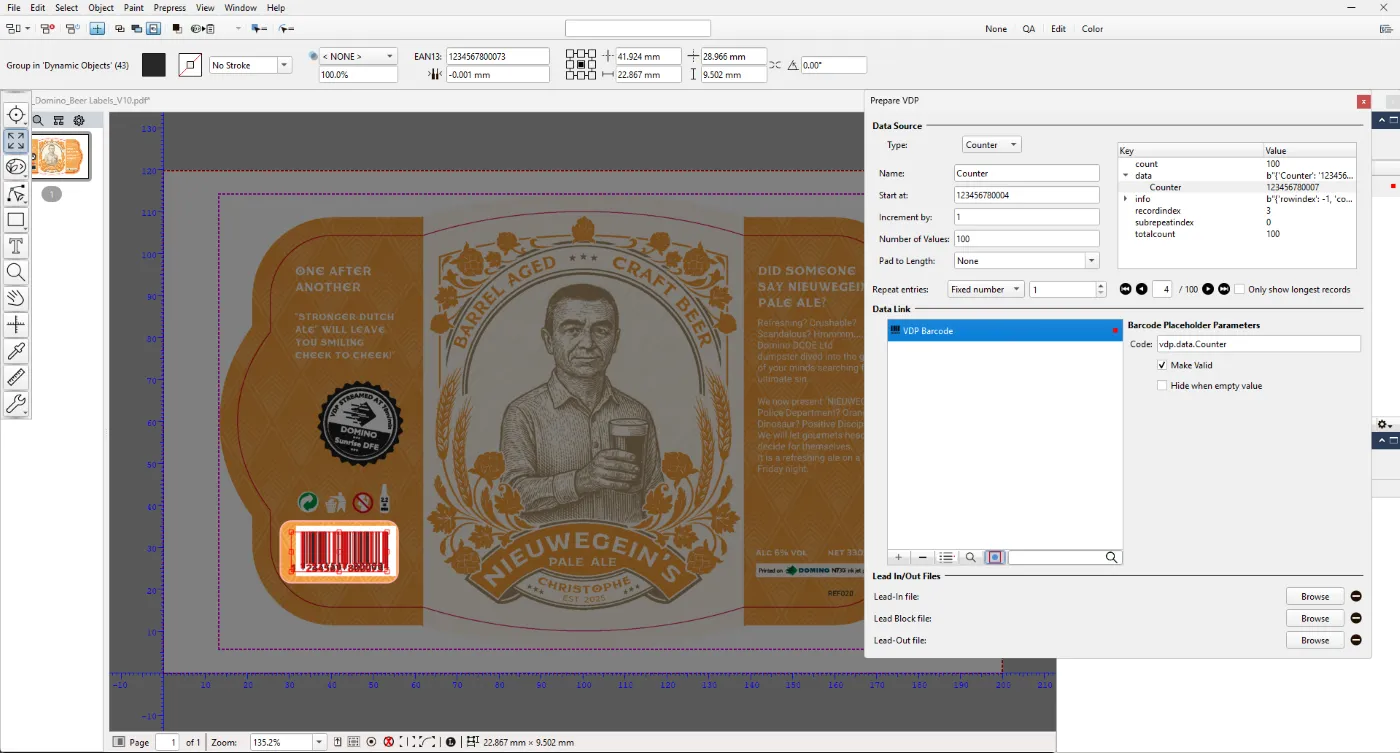Click the dark fill color swatch
This screenshot has width=1400, height=753.
(153, 65)
